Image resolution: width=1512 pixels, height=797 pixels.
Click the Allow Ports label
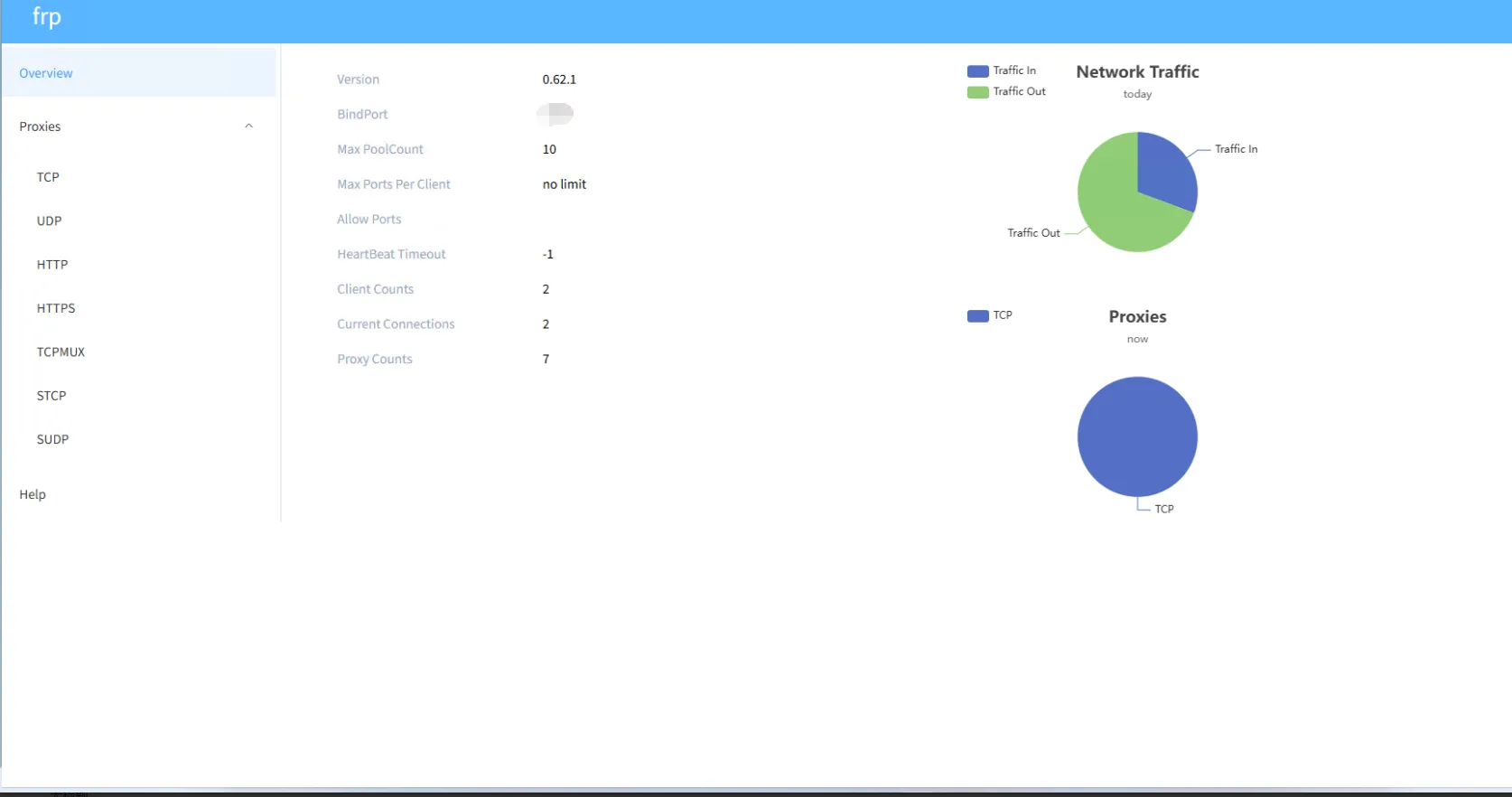click(x=369, y=219)
